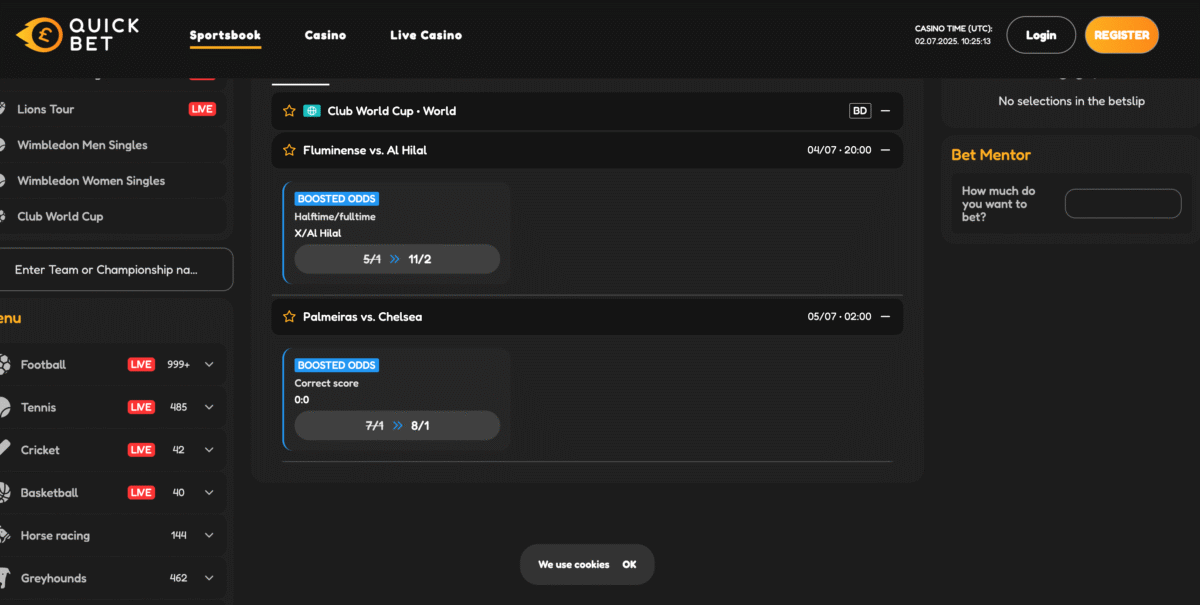Favorite Palmeiras vs. Chelsea star

(289, 317)
